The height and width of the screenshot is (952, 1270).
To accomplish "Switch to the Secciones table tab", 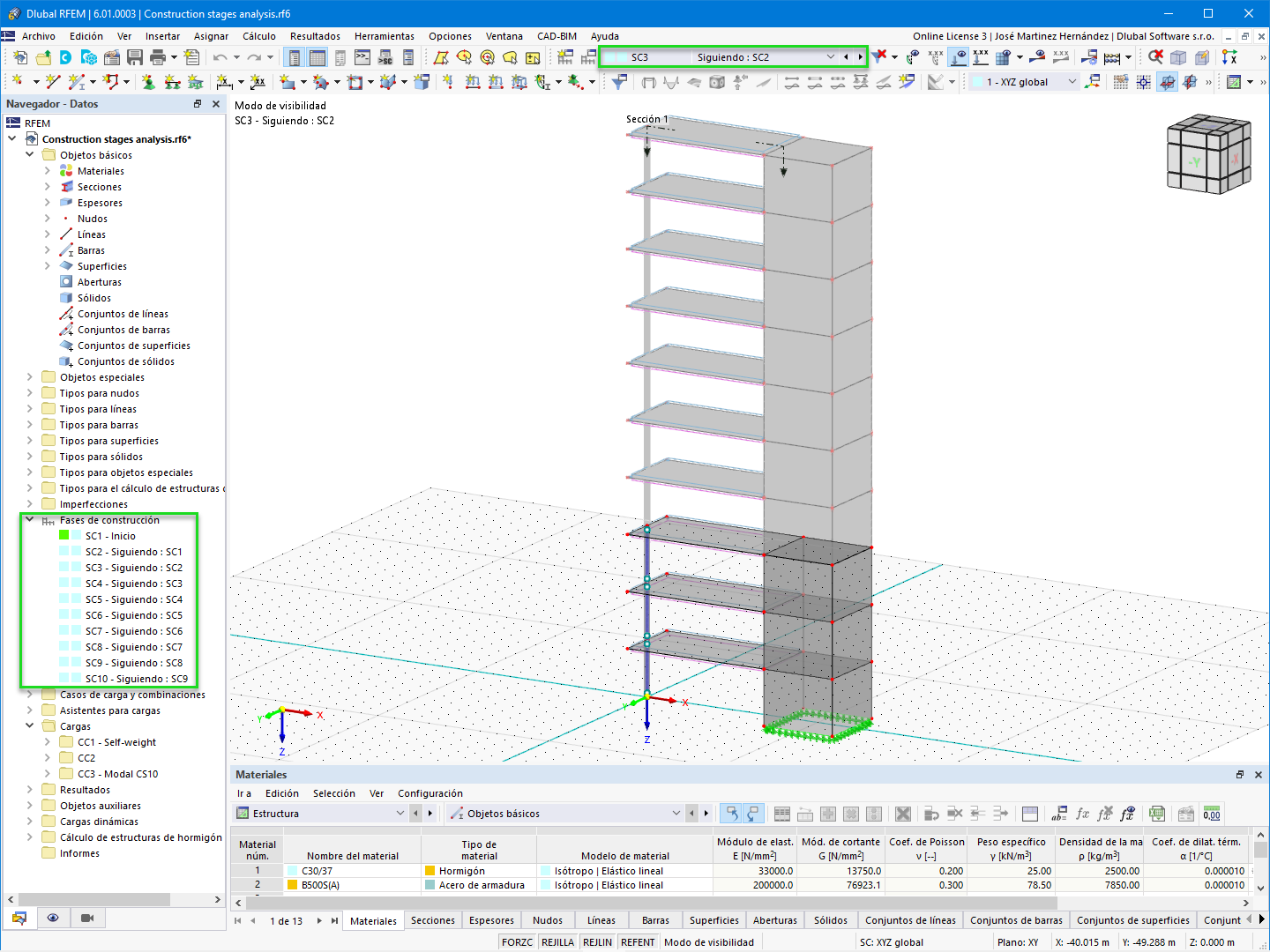I will tap(433, 920).
